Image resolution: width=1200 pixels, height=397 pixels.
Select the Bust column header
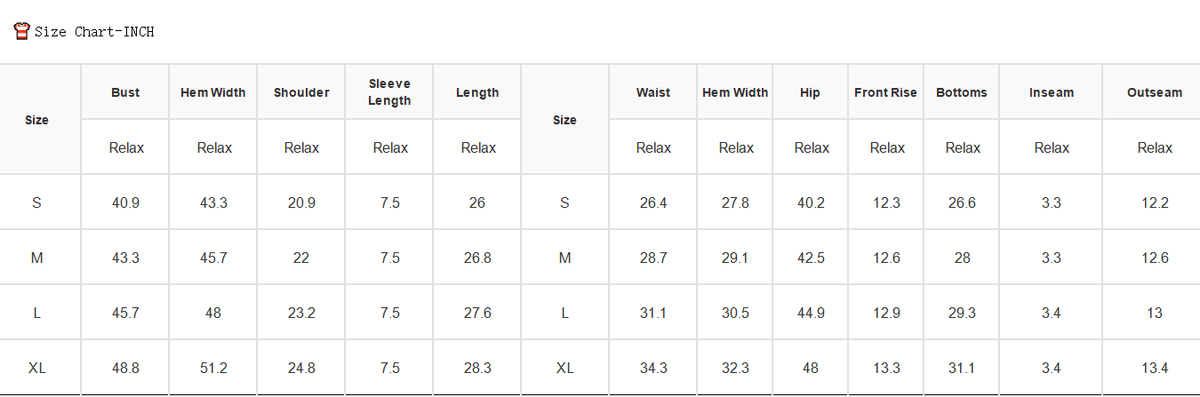pyautogui.click(x=126, y=92)
